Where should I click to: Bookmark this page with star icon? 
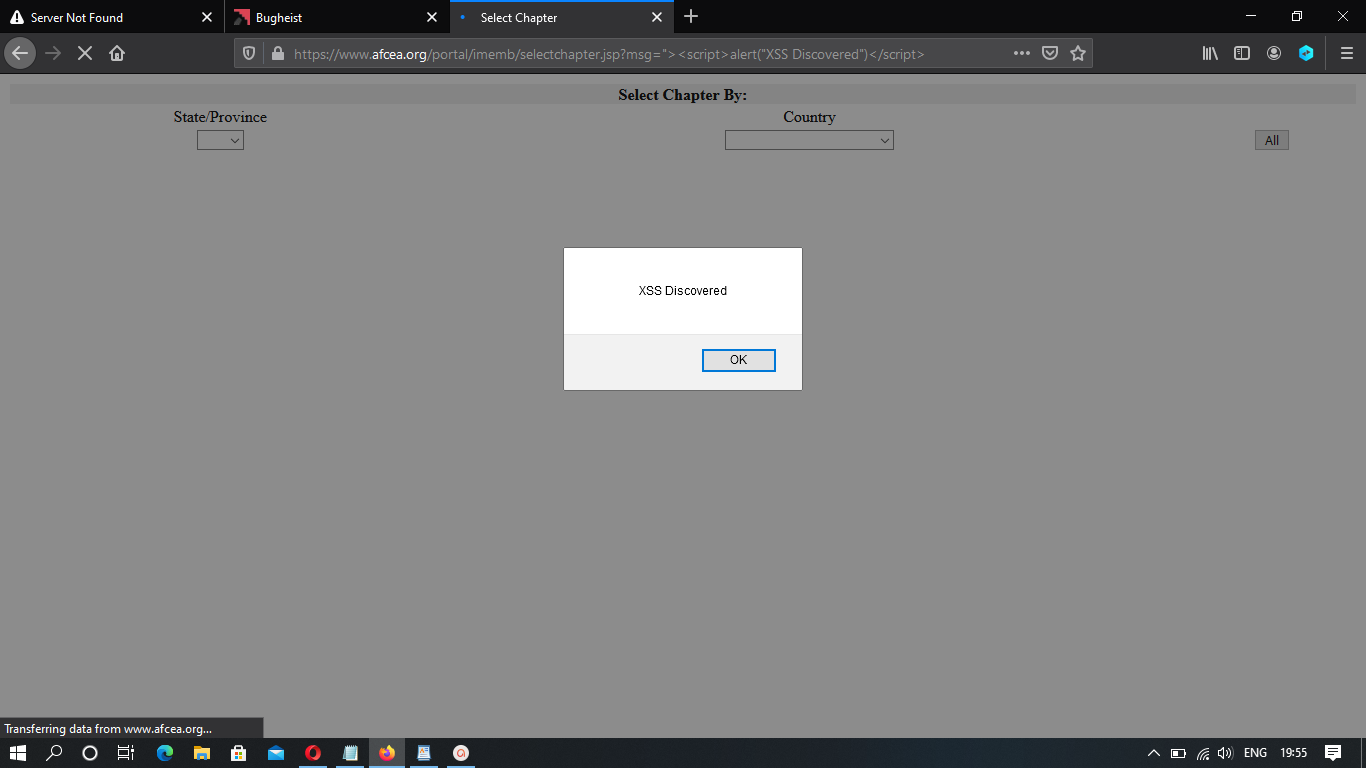pyautogui.click(x=1078, y=53)
